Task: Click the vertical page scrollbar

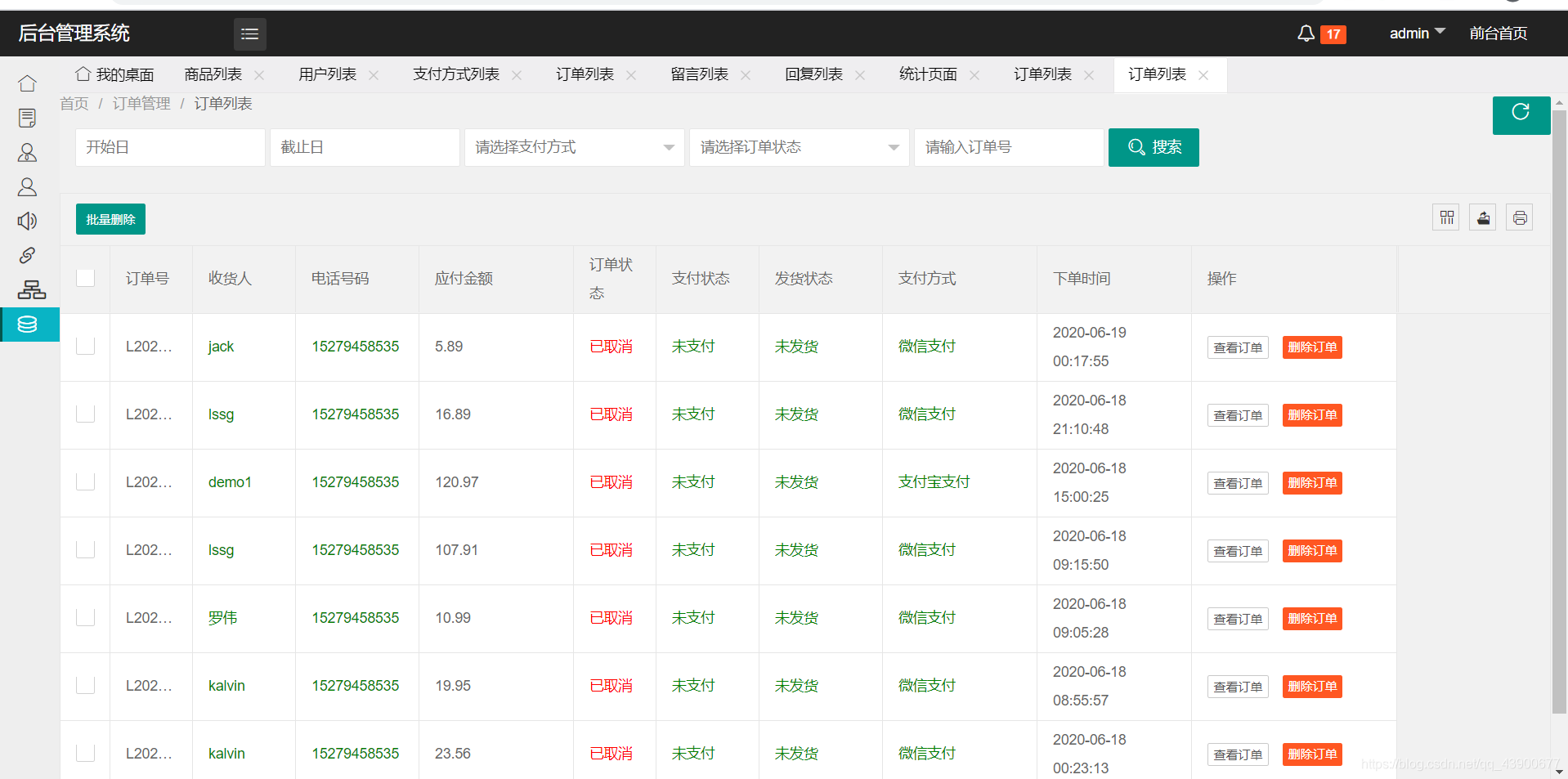Action: [x=1559, y=412]
